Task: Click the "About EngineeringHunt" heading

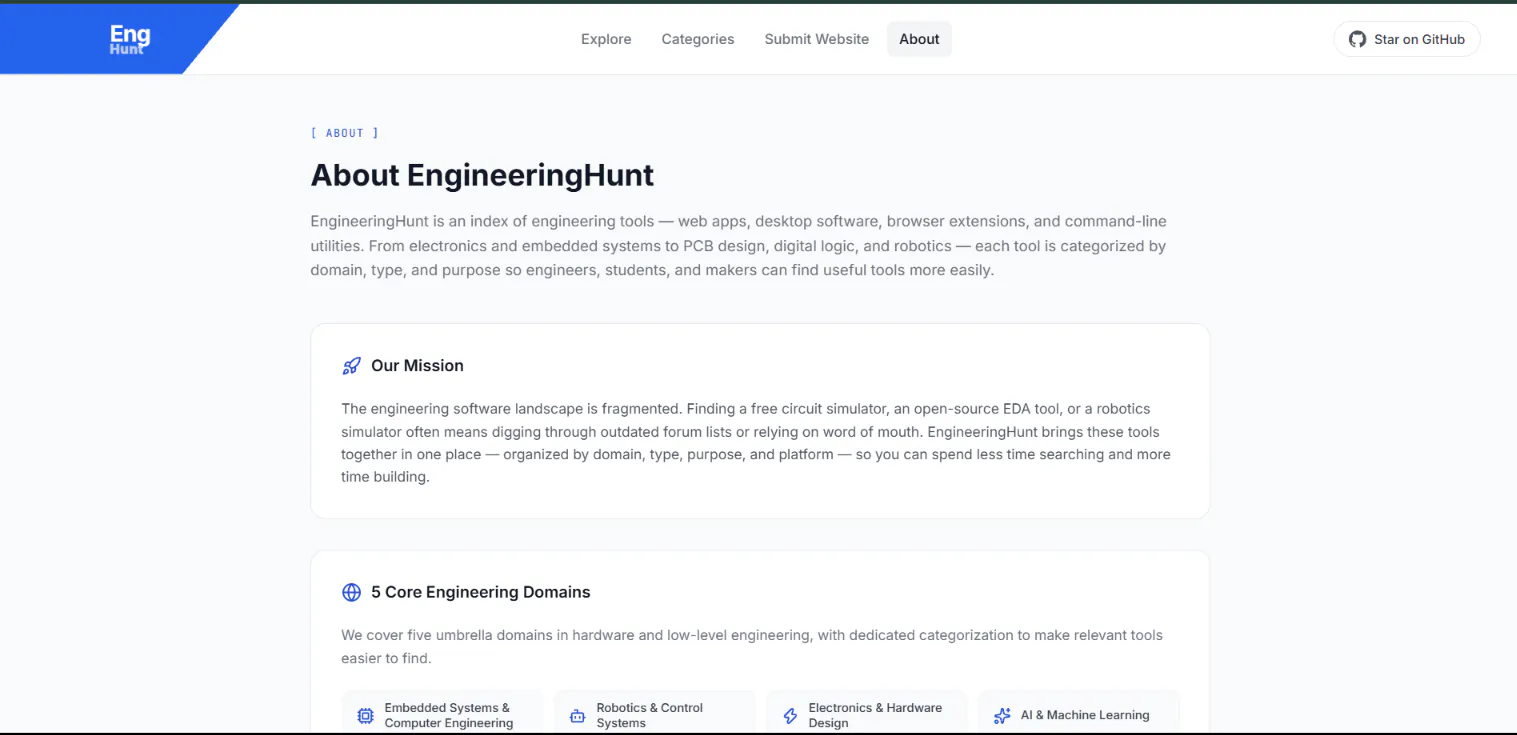Action: (482, 175)
